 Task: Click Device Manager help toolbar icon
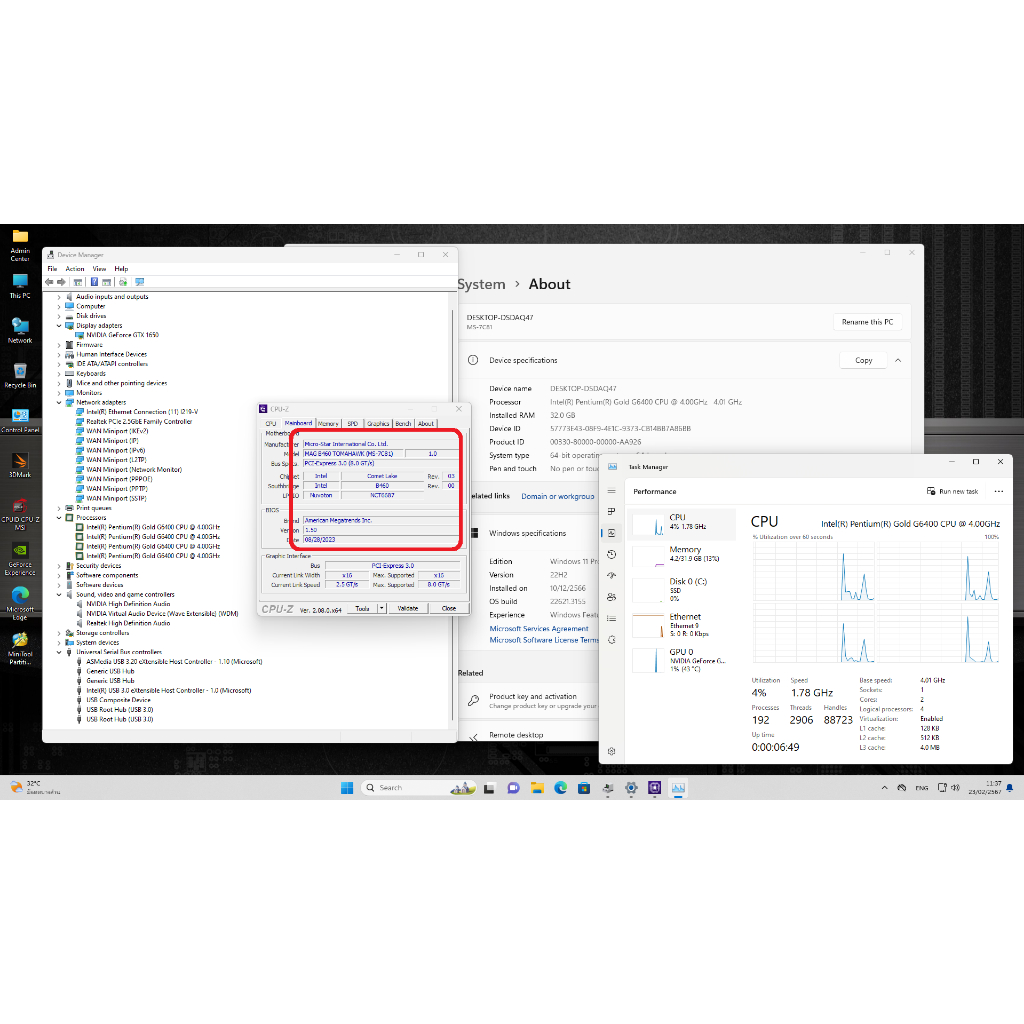(93, 282)
